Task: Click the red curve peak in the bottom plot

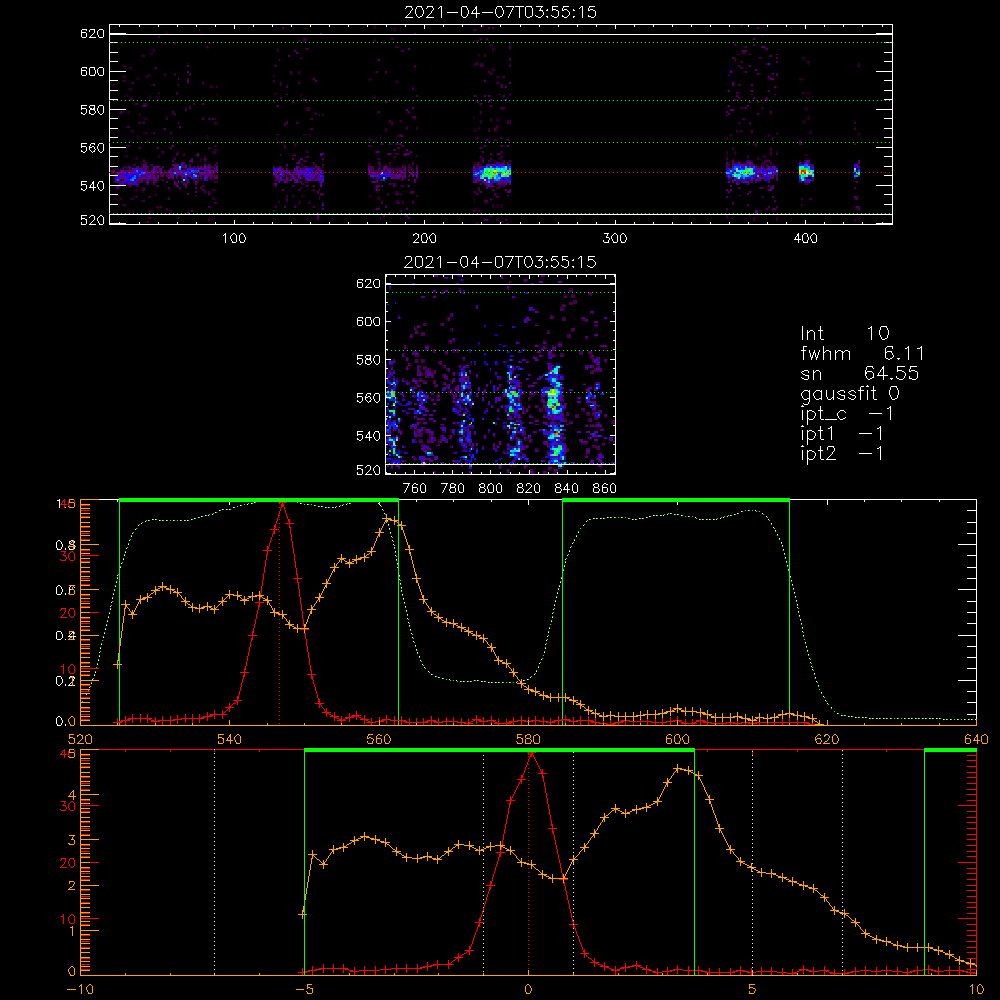Action: point(531,754)
